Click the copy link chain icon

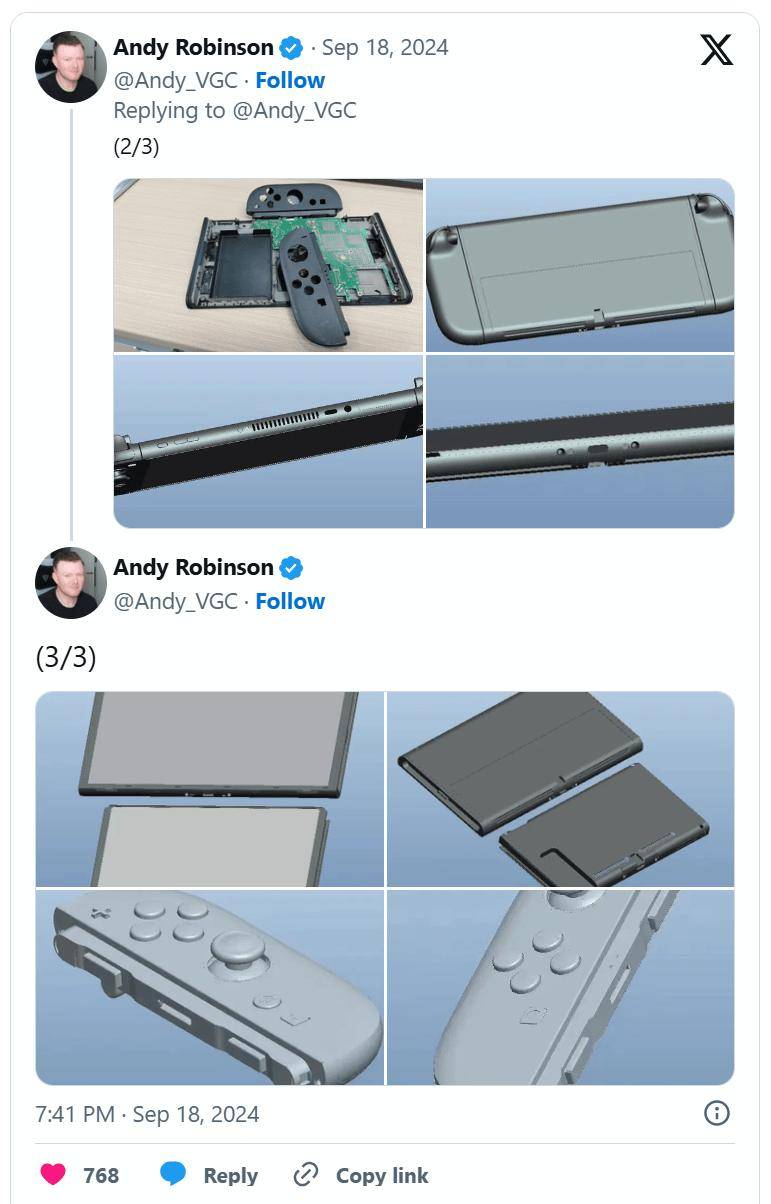(x=306, y=1175)
